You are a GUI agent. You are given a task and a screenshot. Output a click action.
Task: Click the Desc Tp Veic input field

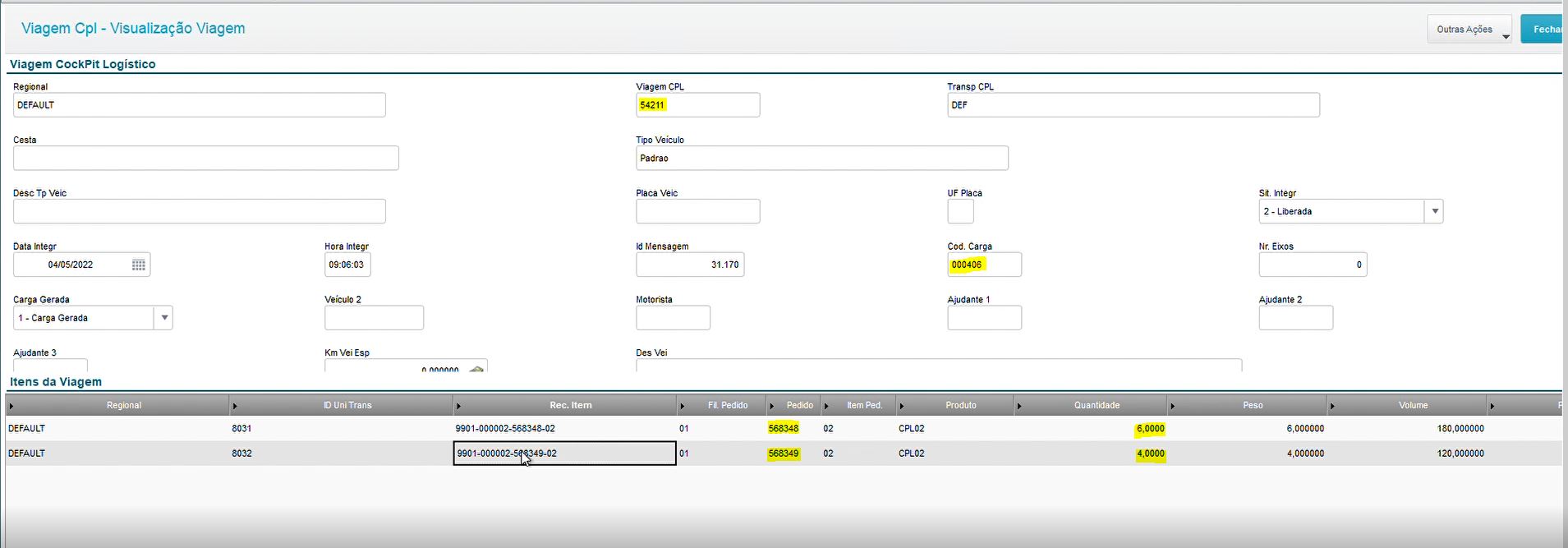[x=199, y=211]
